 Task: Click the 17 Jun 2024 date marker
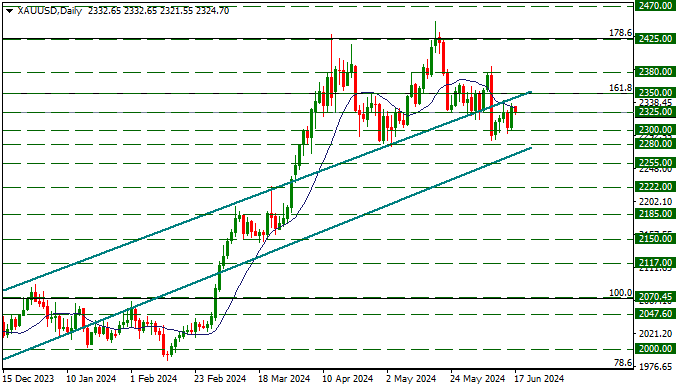coord(539,379)
